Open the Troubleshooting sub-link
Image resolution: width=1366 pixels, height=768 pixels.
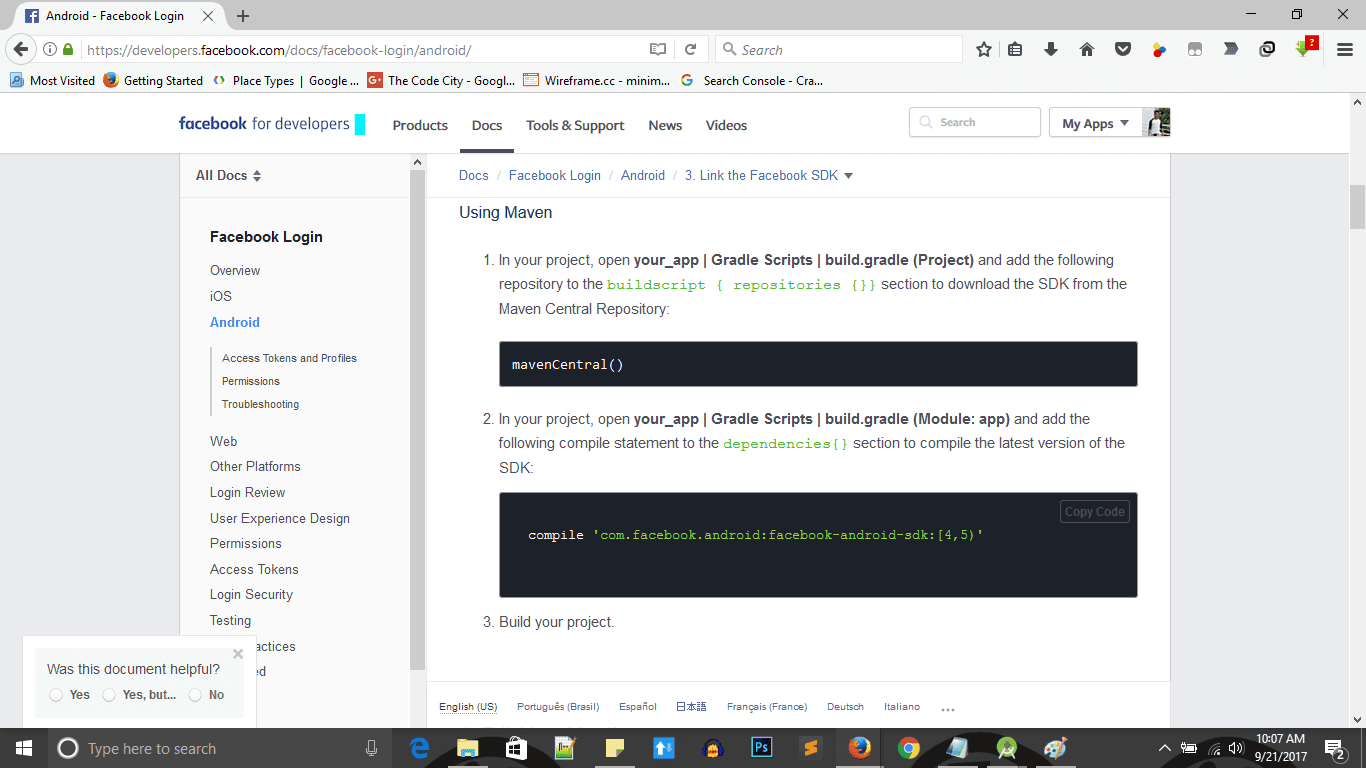tap(260, 404)
